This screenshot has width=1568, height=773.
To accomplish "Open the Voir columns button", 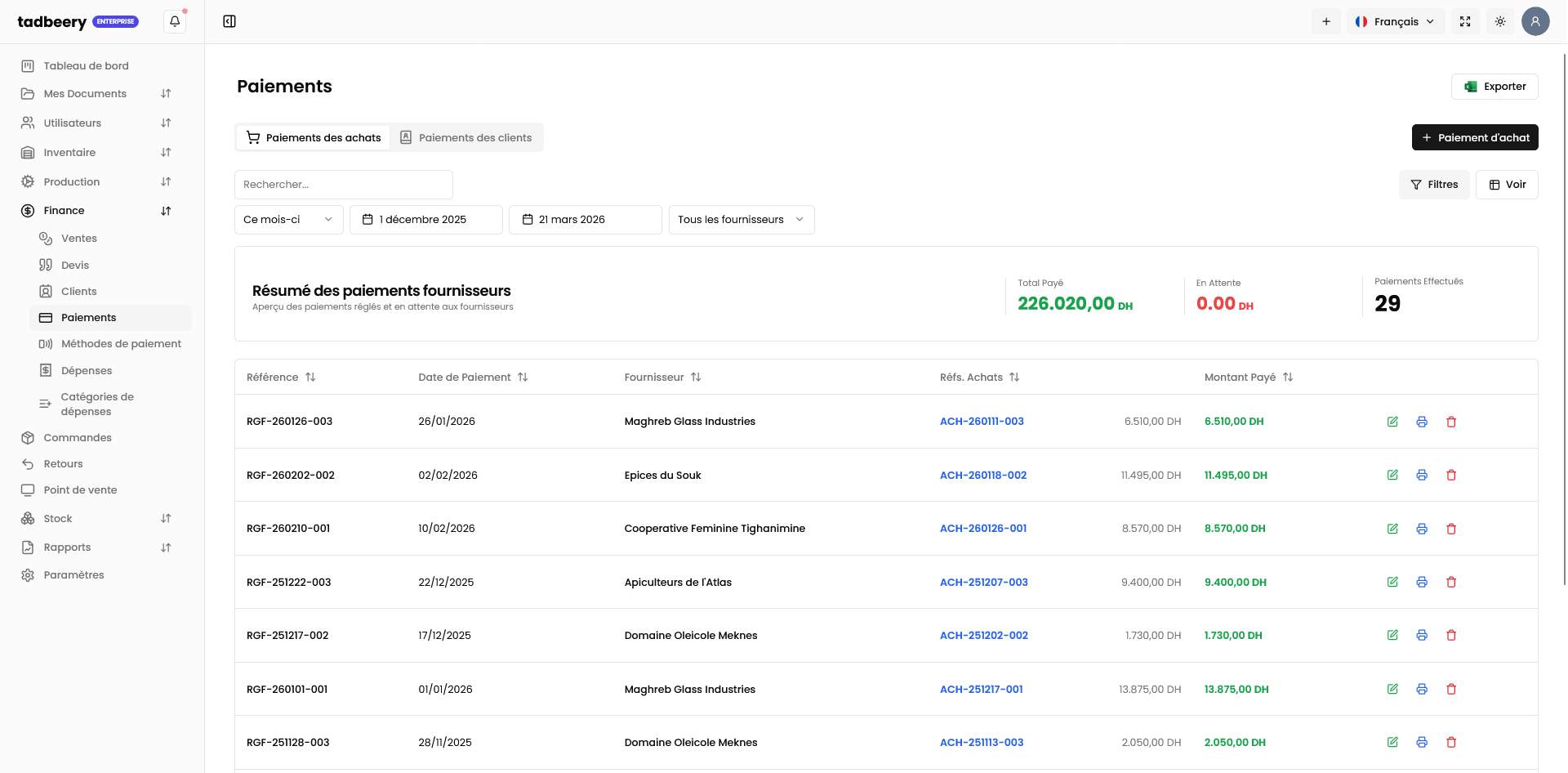I will (1507, 185).
